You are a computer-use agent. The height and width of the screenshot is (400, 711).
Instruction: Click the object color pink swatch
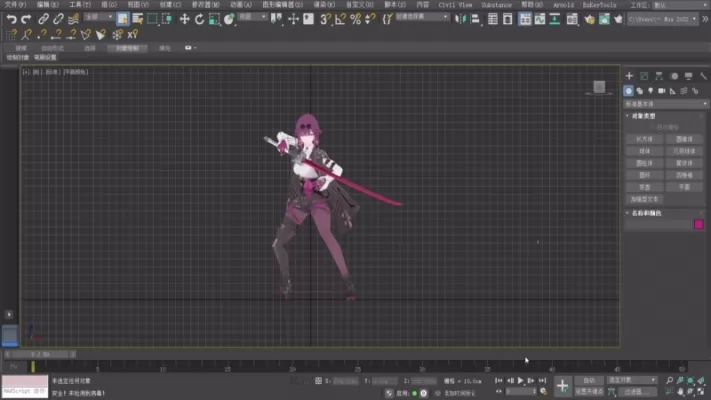pyautogui.click(x=699, y=224)
